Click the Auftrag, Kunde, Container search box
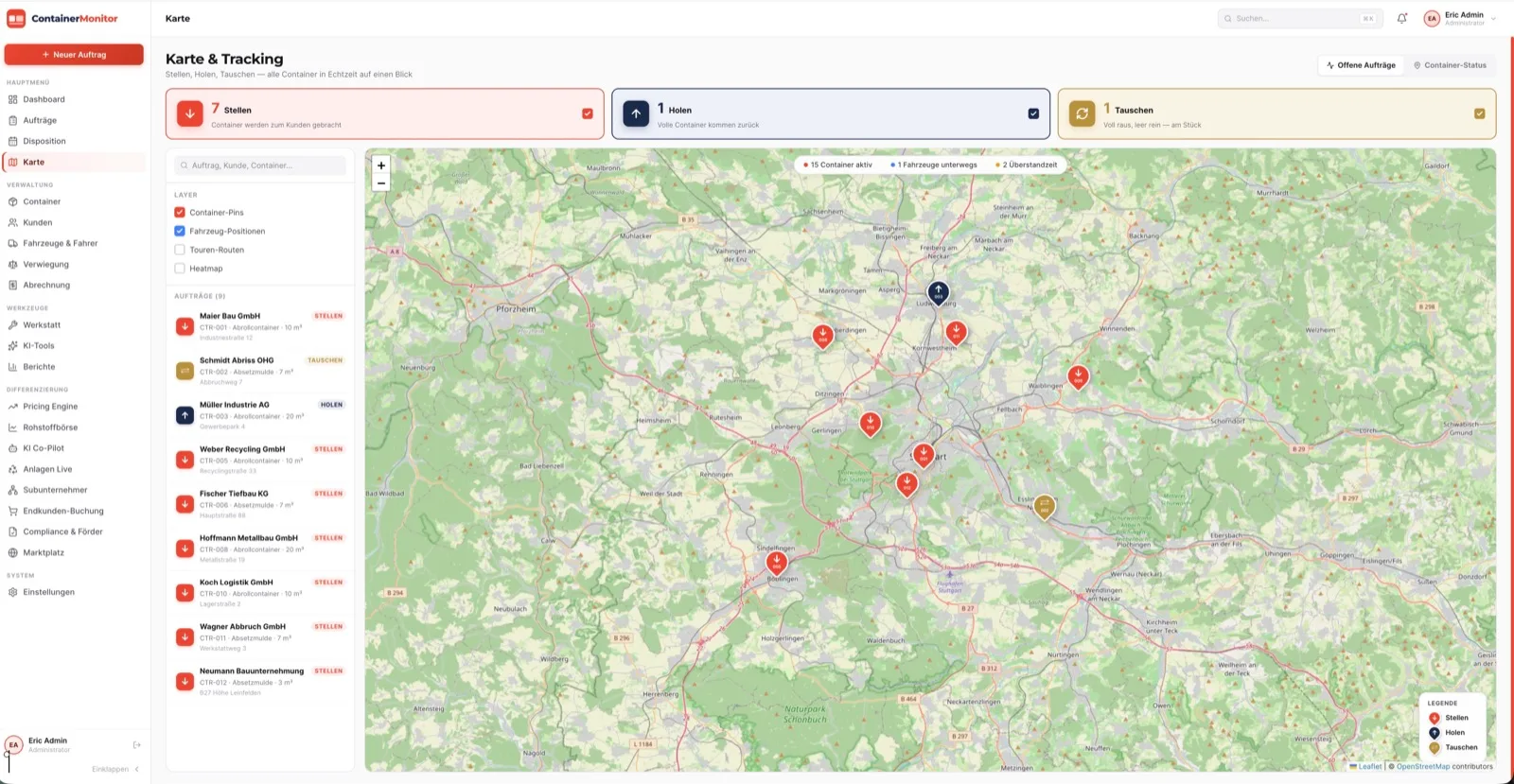This screenshot has height=784, width=1514. tap(260, 166)
